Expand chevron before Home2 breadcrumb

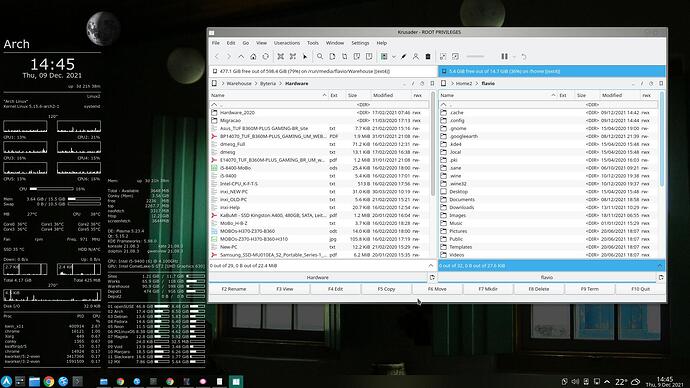(452, 84)
